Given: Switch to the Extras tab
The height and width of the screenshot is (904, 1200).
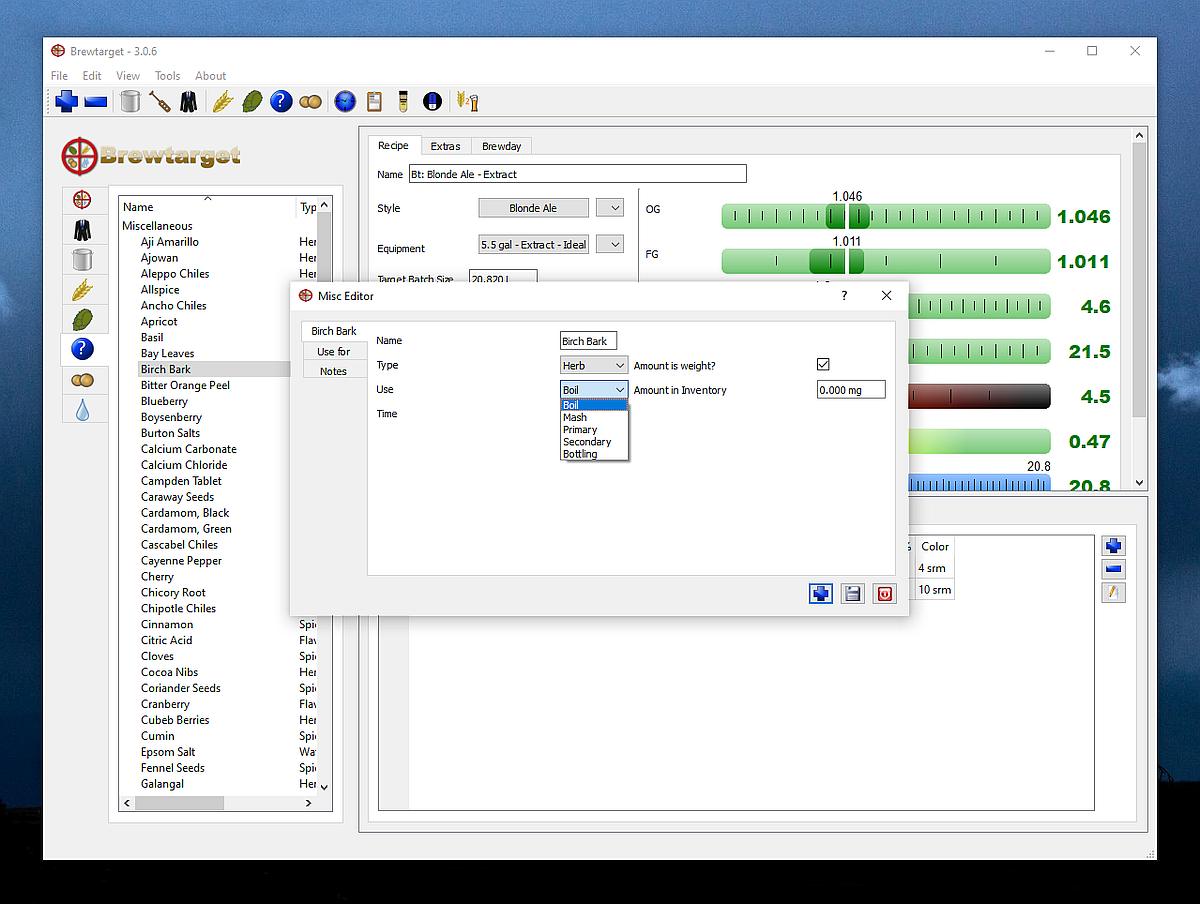Looking at the screenshot, I should (446, 146).
